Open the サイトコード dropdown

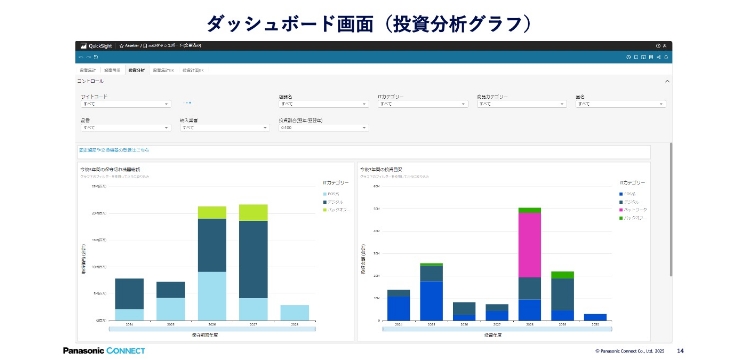(x=126, y=104)
